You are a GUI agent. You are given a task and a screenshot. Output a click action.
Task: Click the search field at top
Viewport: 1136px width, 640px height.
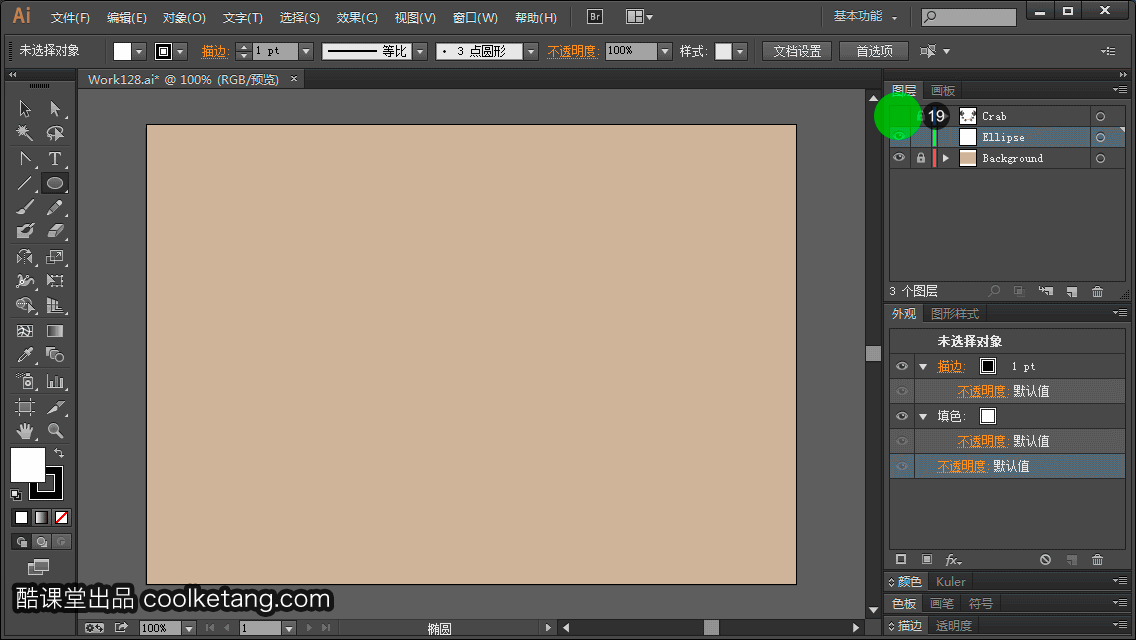(969, 17)
